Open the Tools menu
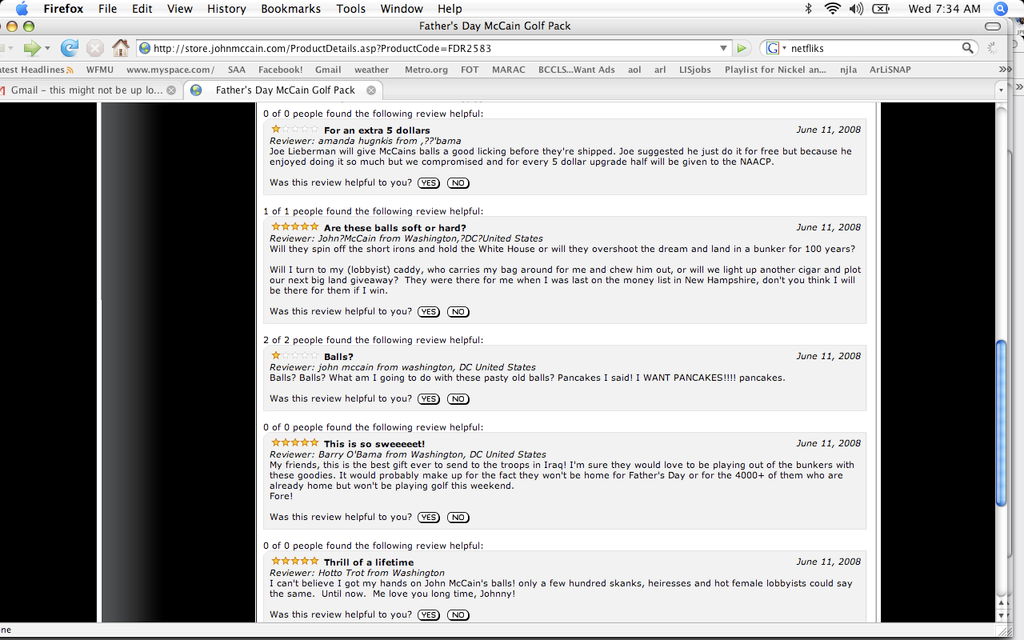This screenshot has width=1024, height=640. tap(351, 8)
